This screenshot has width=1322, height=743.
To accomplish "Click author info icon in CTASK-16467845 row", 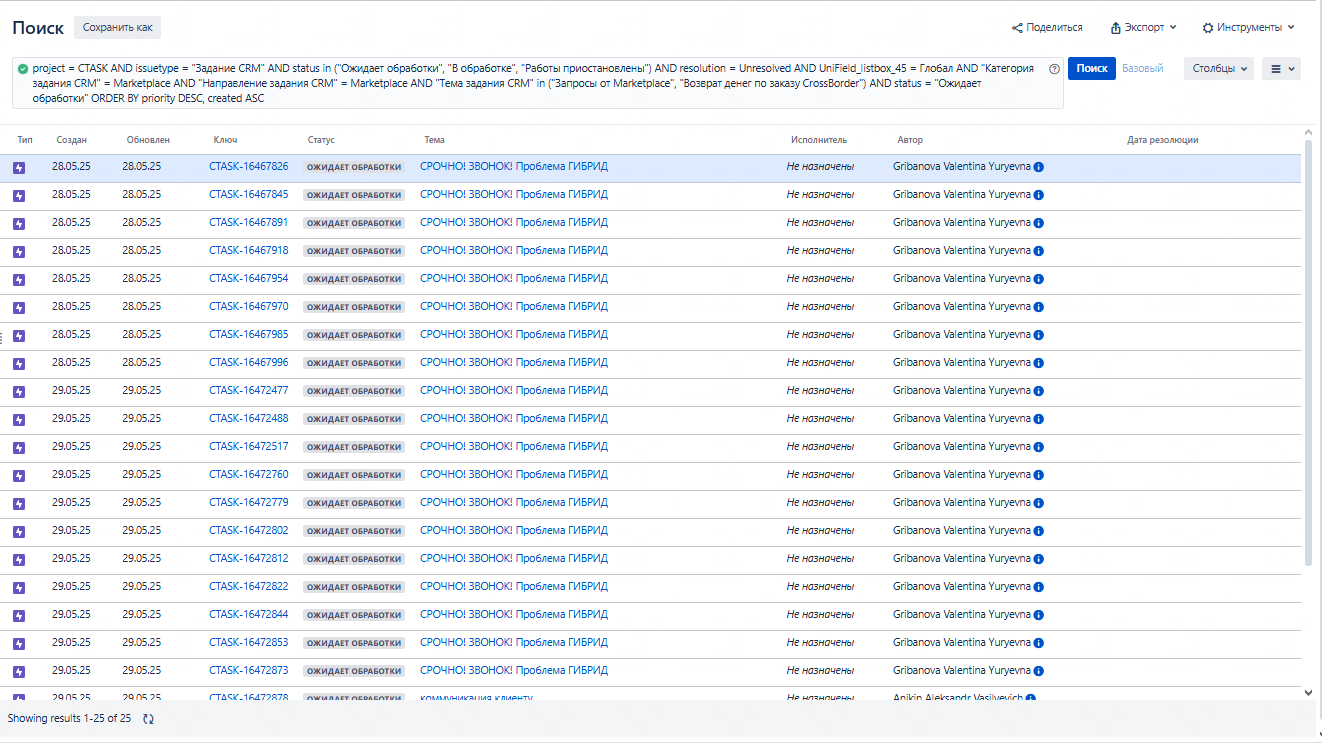I will tap(1039, 195).
